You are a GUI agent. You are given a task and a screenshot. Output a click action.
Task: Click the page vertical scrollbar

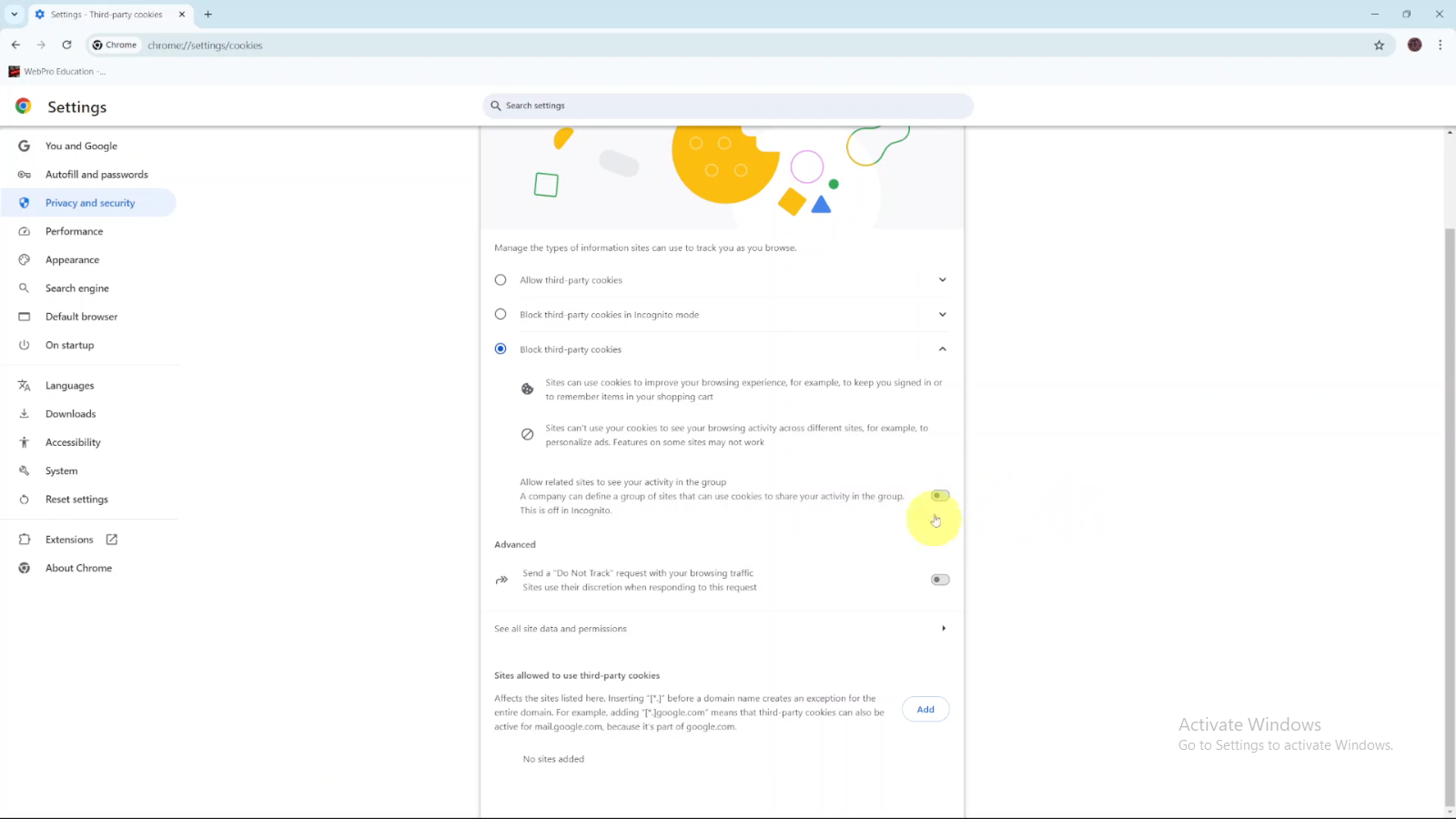[1450, 517]
